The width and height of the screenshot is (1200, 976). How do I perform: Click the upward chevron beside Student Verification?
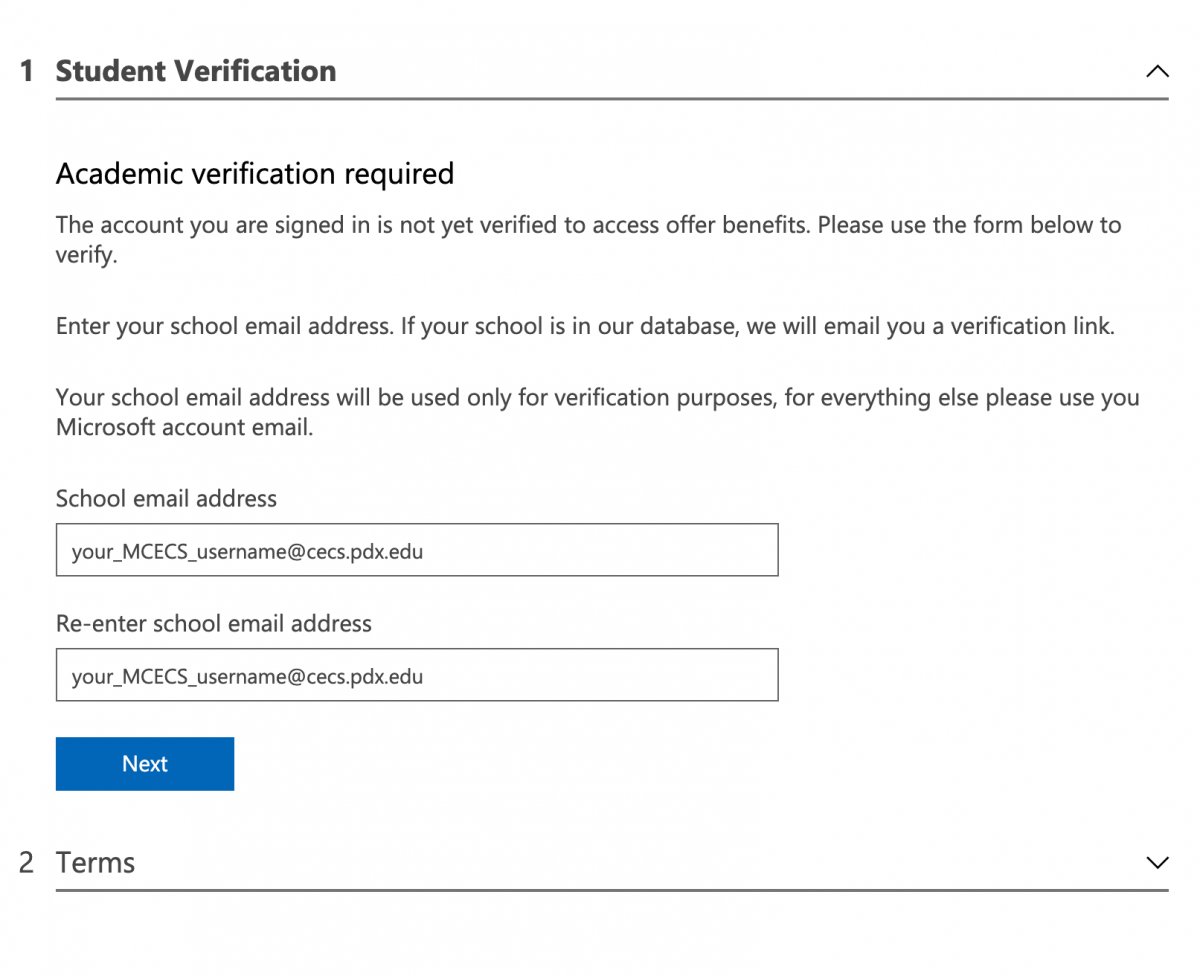(1157, 71)
